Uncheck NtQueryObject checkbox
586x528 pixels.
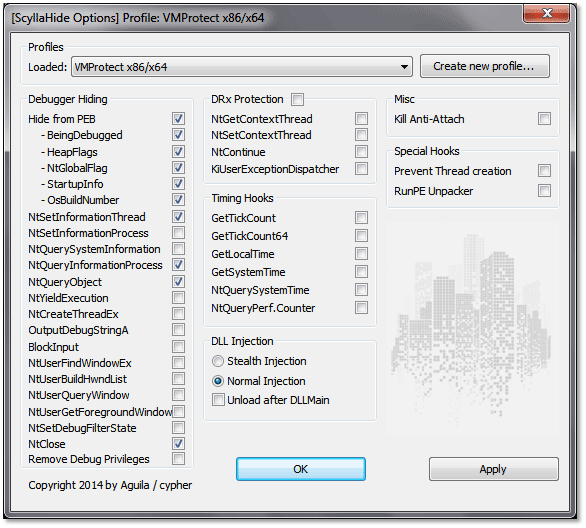tap(178, 282)
